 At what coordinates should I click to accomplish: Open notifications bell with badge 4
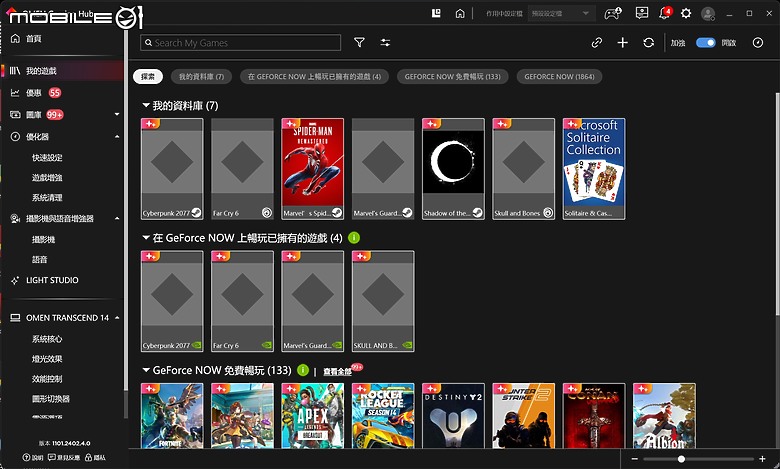pyautogui.click(x=665, y=13)
